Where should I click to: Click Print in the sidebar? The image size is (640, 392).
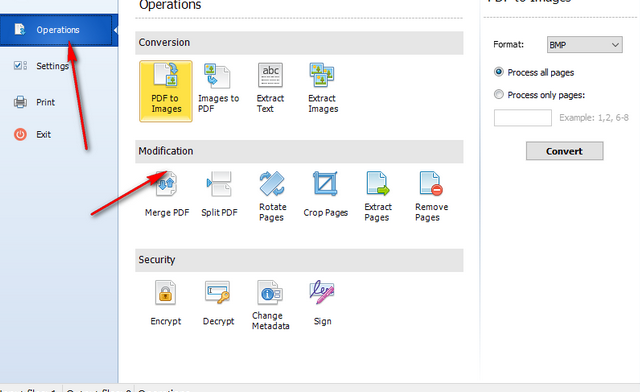click(x=34, y=102)
